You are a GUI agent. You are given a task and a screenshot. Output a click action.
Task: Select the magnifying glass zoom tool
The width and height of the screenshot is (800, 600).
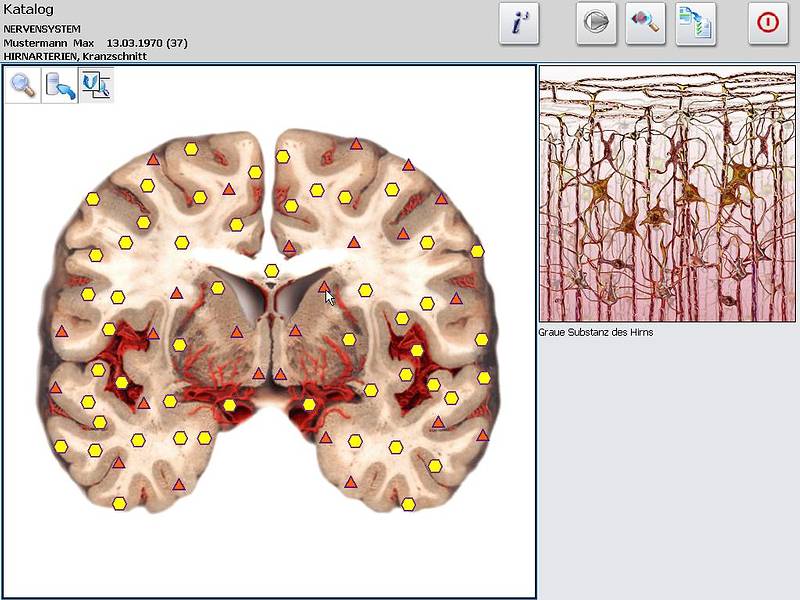22,86
